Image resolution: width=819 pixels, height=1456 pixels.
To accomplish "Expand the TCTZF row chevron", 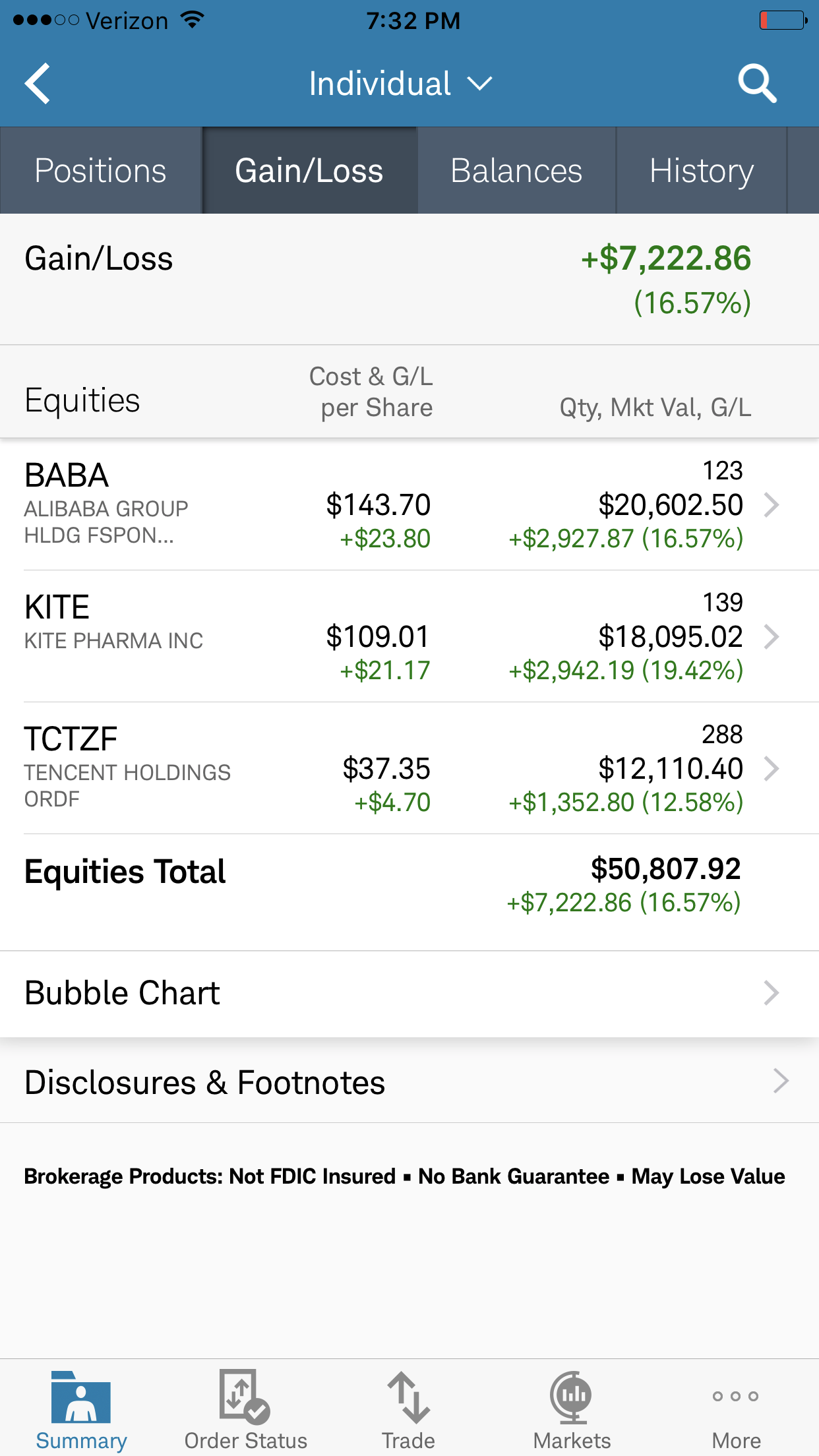I will (x=772, y=769).
